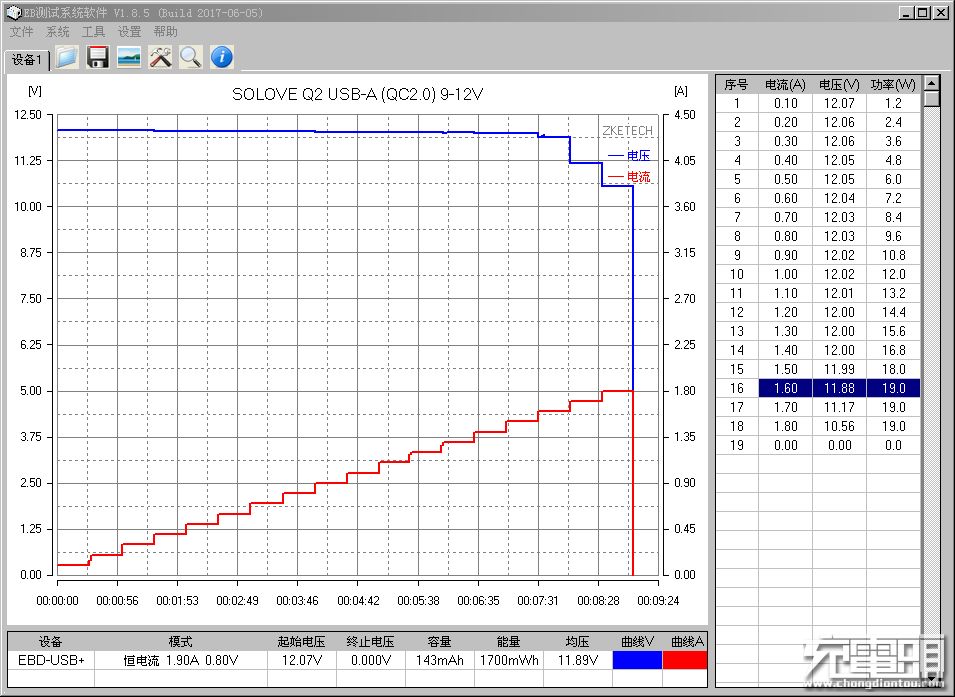
Task: Switch to the 设备1 tab
Action: (x=26, y=60)
